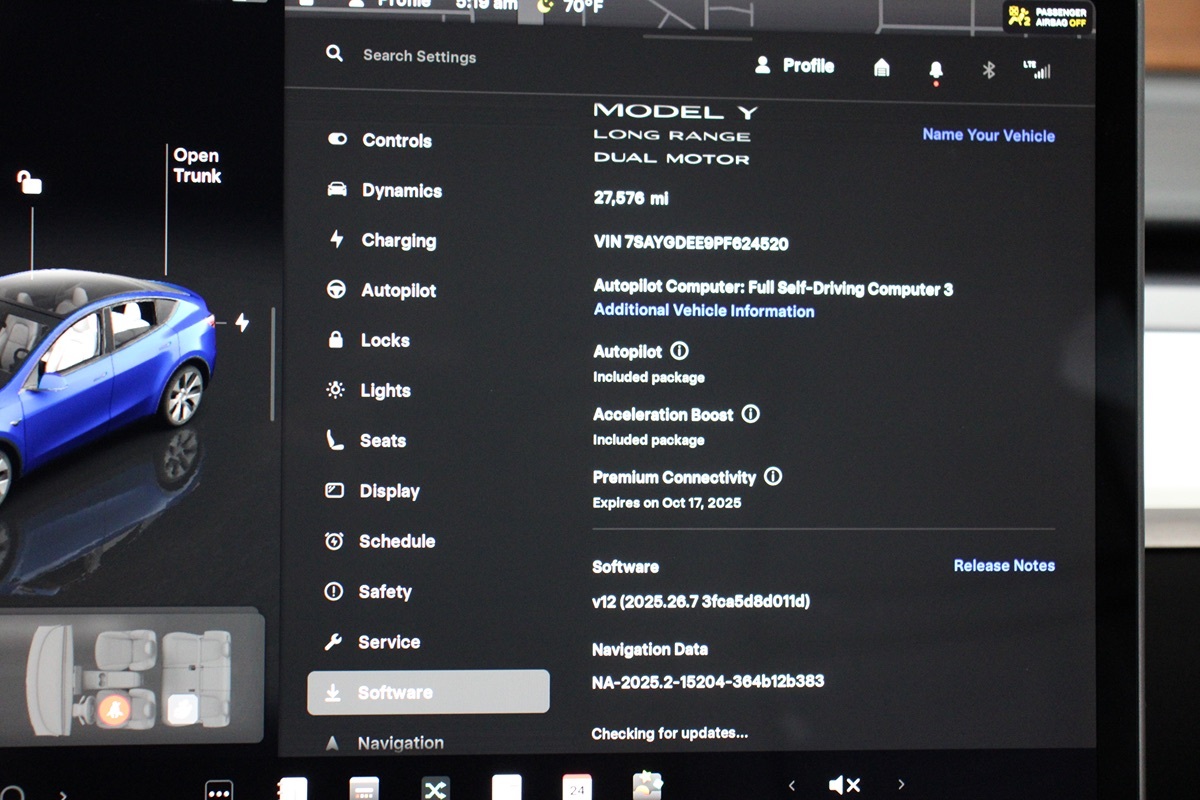The image size is (1200, 800).
Task: Open the Autopilot settings menu
Action: 398,290
